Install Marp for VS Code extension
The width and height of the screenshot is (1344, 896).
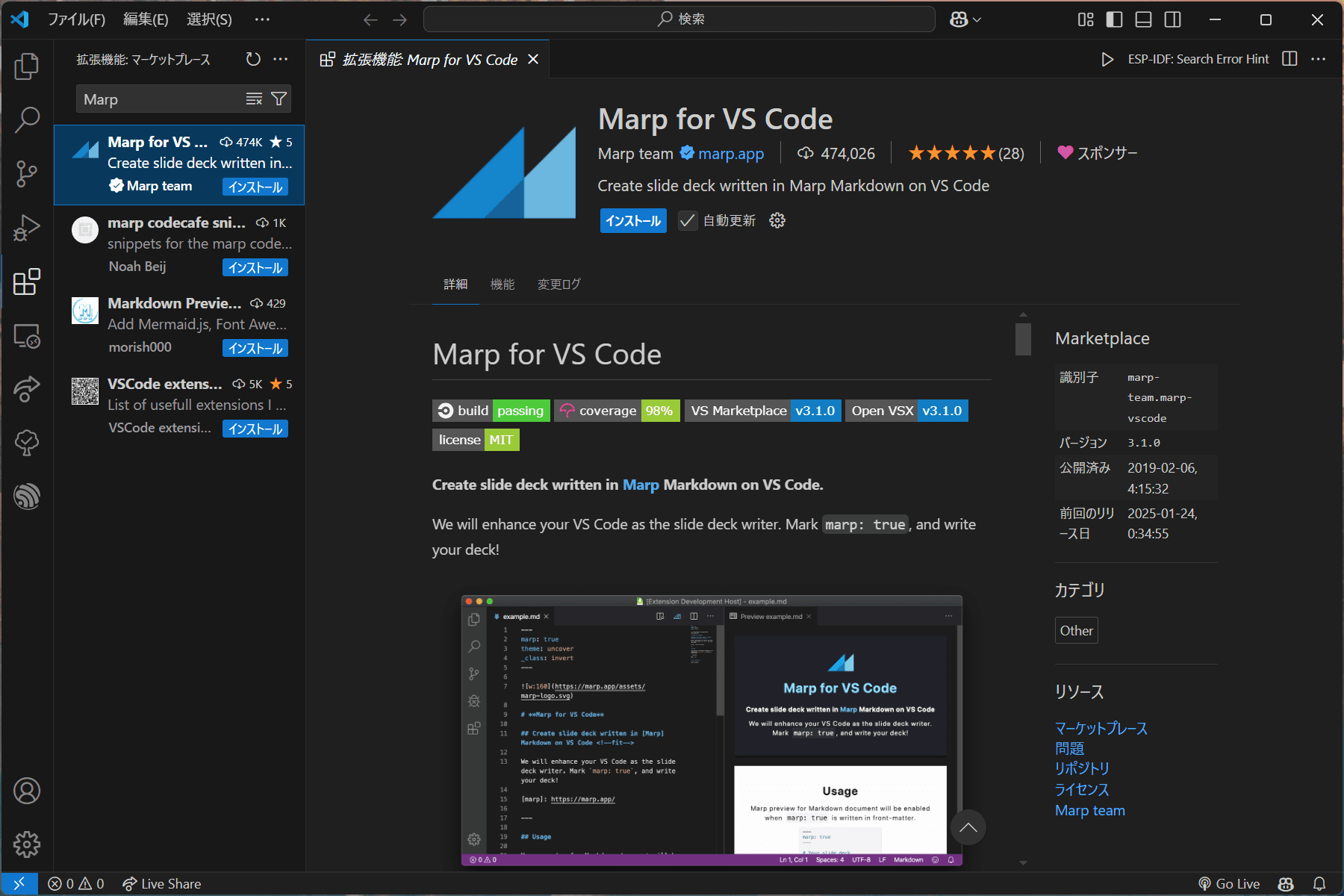pyautogui.click(x=632, y=221)
